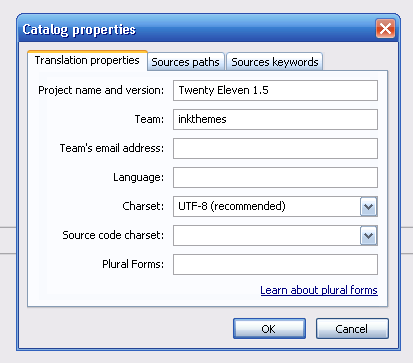Viewport: 413px width, 363px height.
Task: Open the Sources keywords tab
Action: coord(275,62)
